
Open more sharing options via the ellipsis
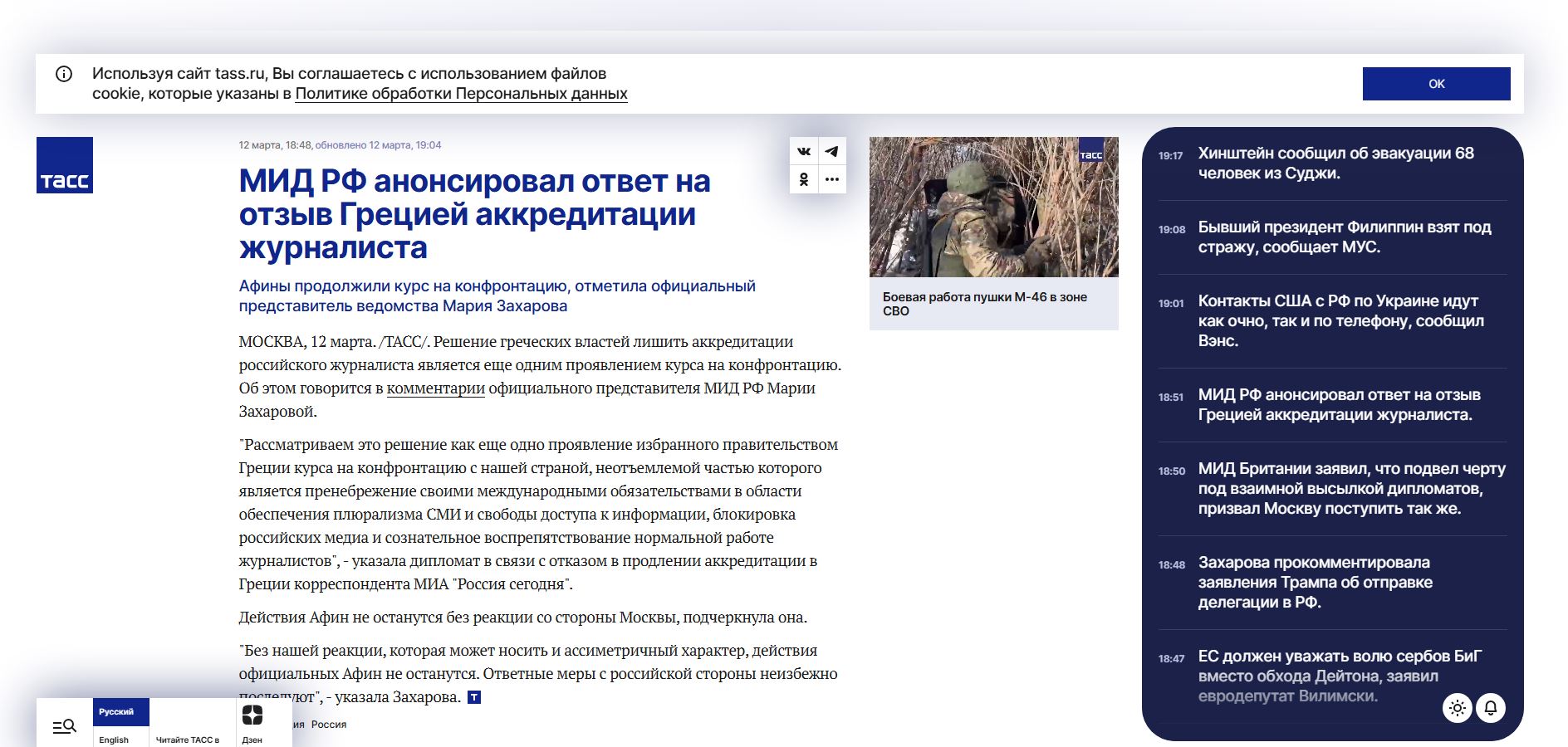tap(831, 179)
